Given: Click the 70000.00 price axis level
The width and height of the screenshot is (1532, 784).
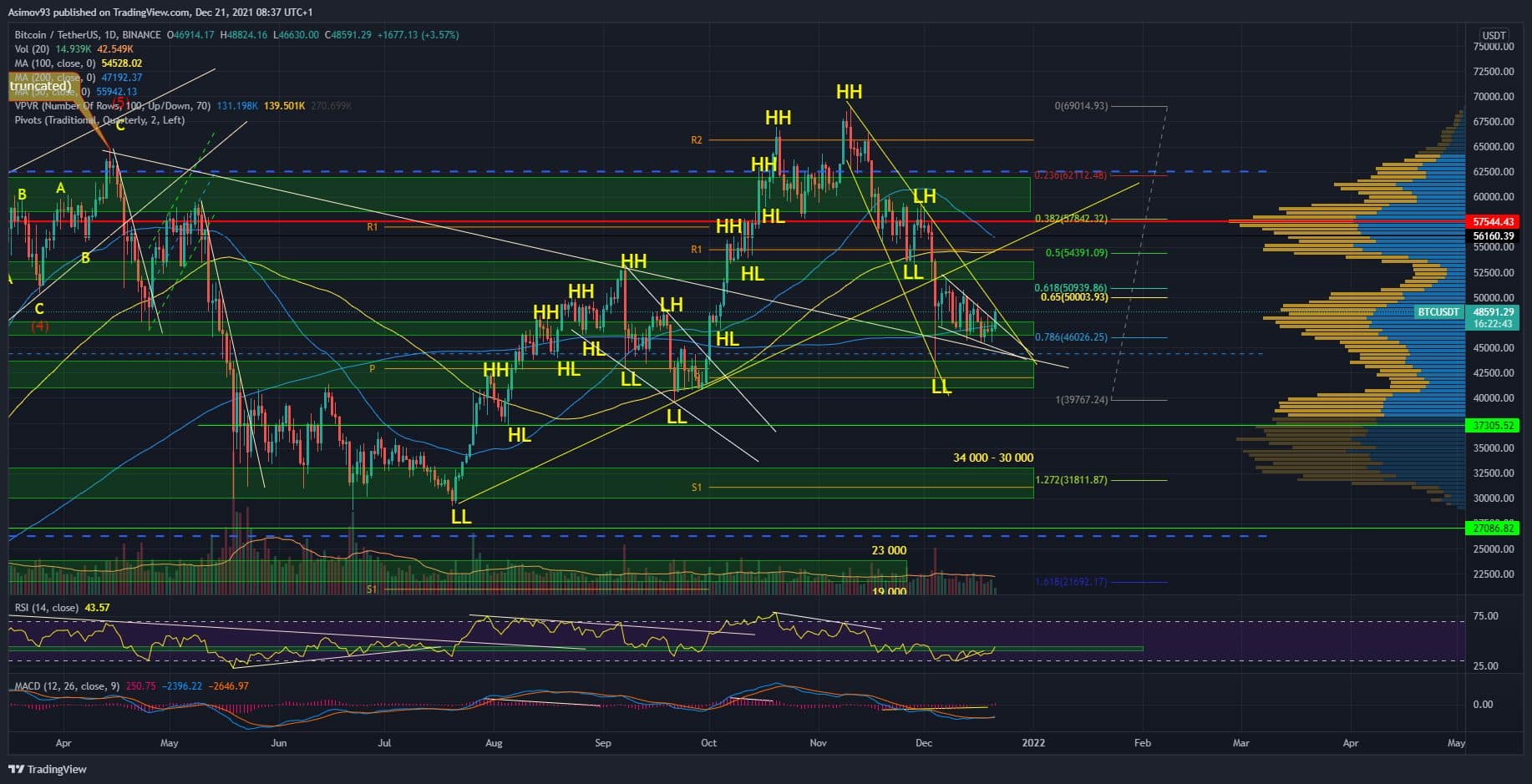Looking at the screenshot, I should click(1493, 96).
